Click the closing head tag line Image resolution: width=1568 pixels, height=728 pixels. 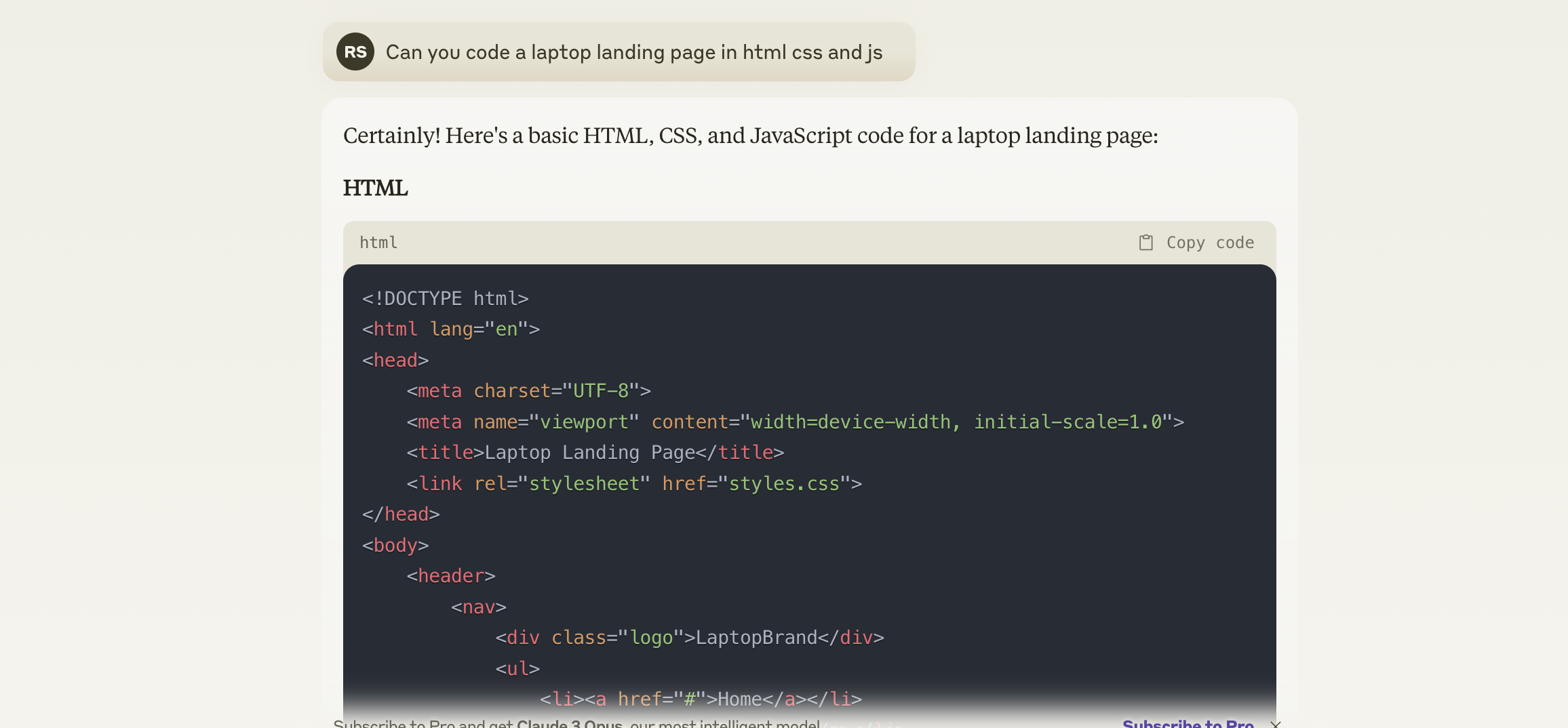[401, 514]
